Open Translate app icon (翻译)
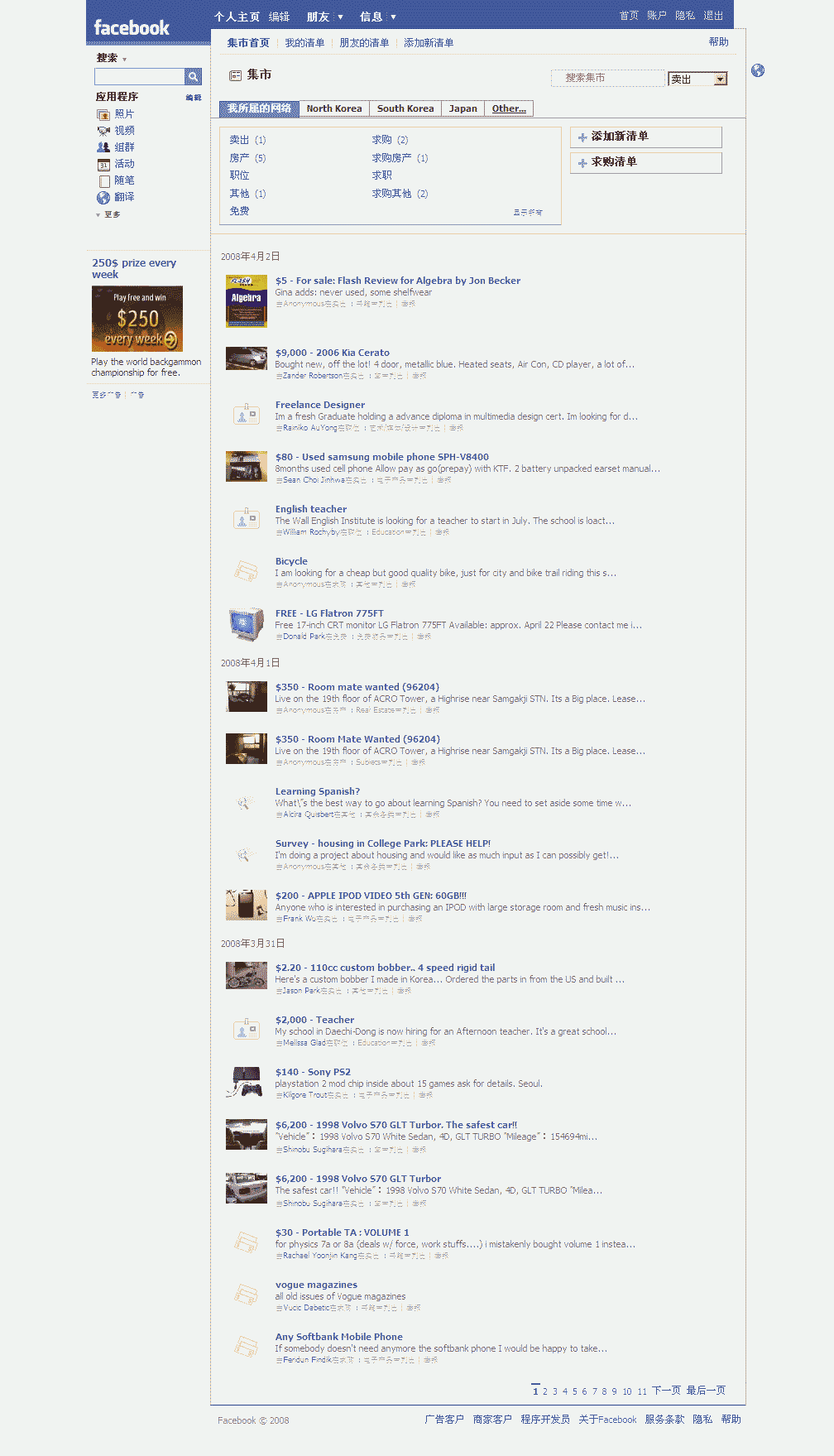Image resolution: width=834 pixels, height=1456 pixels. point(103,197)
